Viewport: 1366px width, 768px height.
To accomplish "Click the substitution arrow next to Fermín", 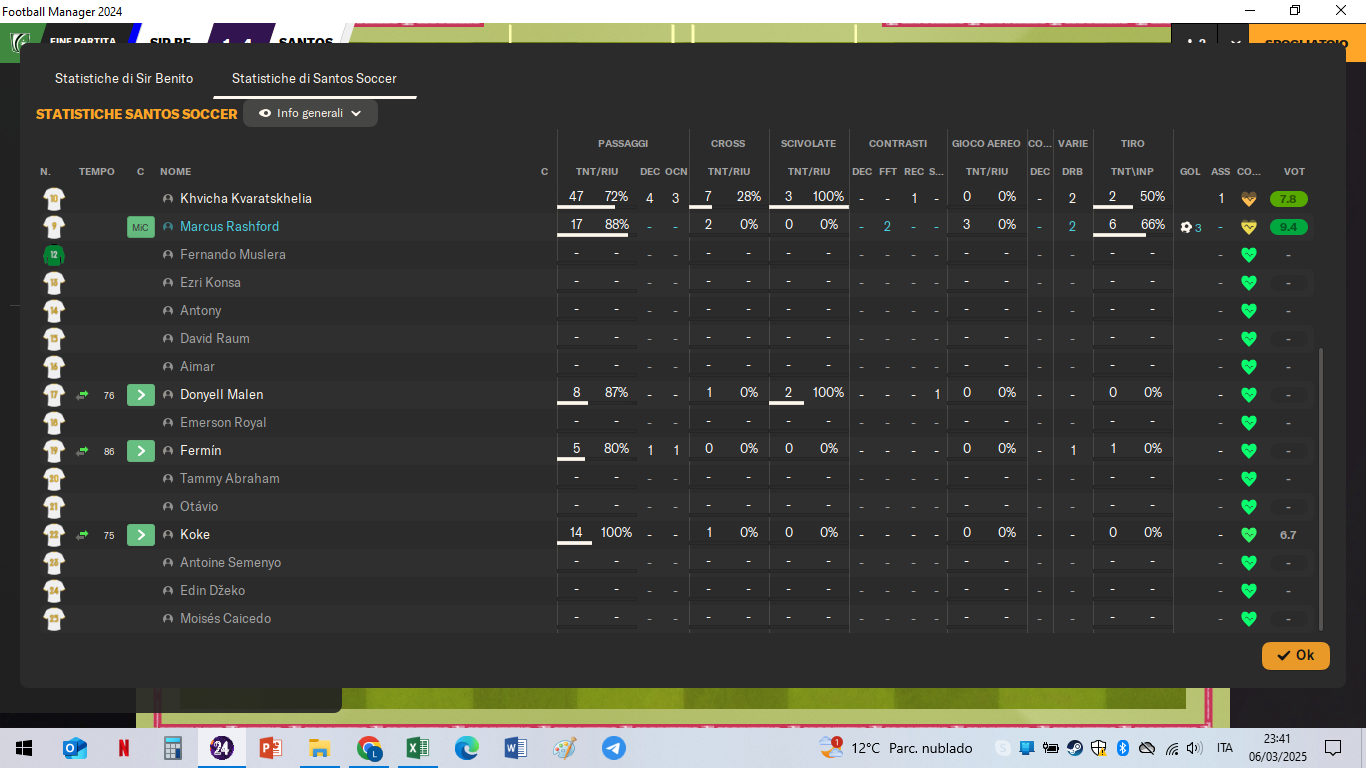I will click(82, 451).
